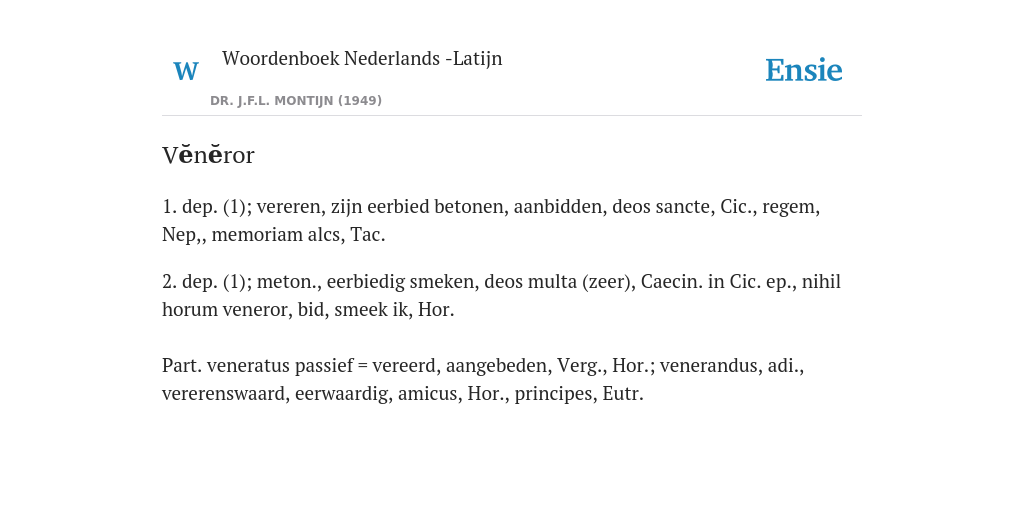Click 'Caecin. in Cic. ep.' citation
Viewport: 1024px width, 512px height.
point(718,282)
